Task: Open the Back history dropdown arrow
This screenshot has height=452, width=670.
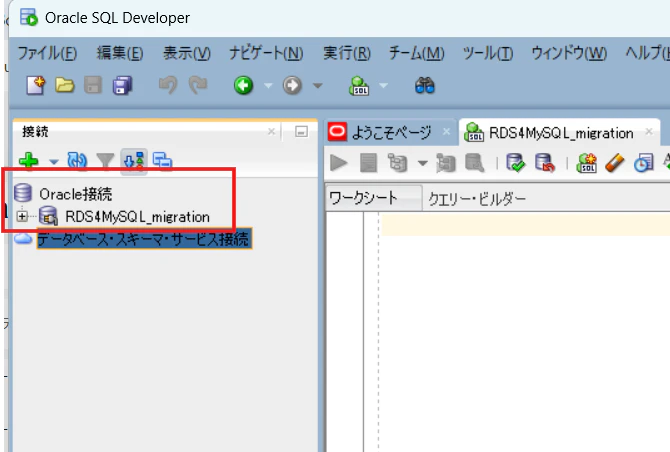Action: [x=268, y=85]
